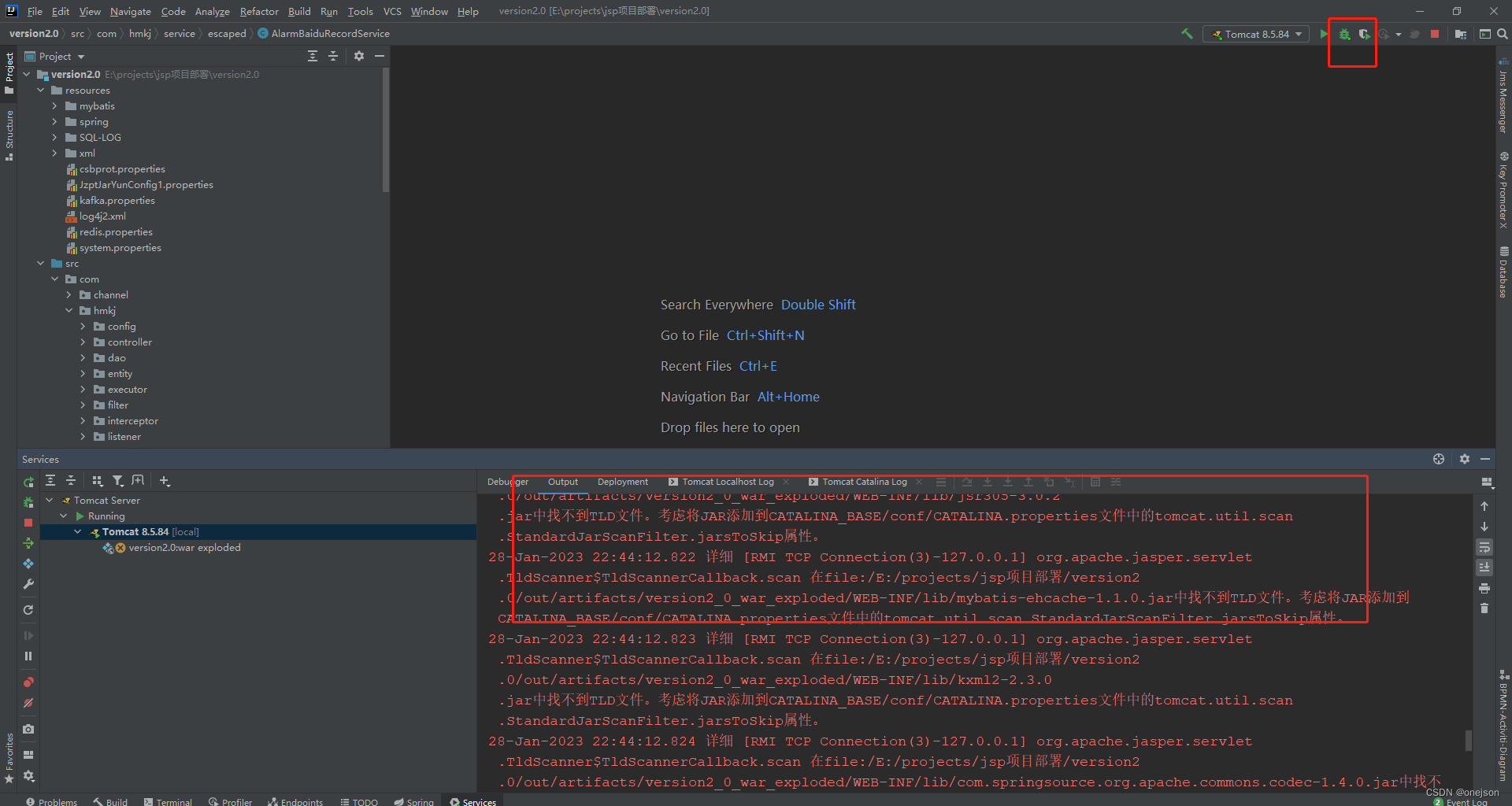Open the Terminal tool window button
This screenshot has width=1512, height=806.
pyautogui.click(x=168, y=801)
